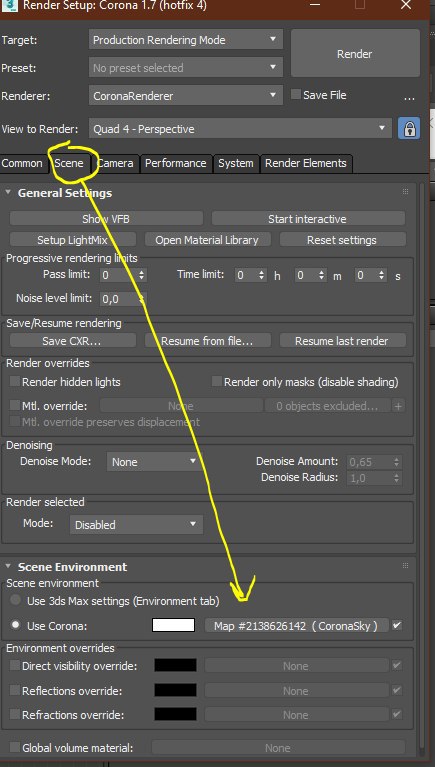Open the Render selected Mode dropdown
435x767 pixels.
pyautogui.click(x=136, y=525)
